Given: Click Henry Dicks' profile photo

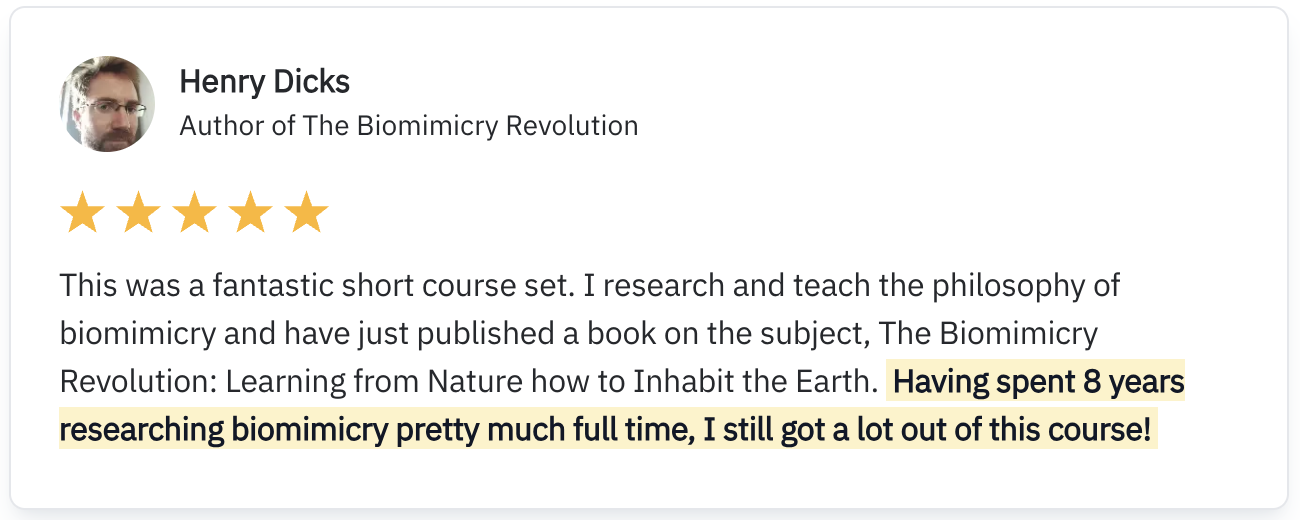Looking at the screenshot, I should pos(107,104).
